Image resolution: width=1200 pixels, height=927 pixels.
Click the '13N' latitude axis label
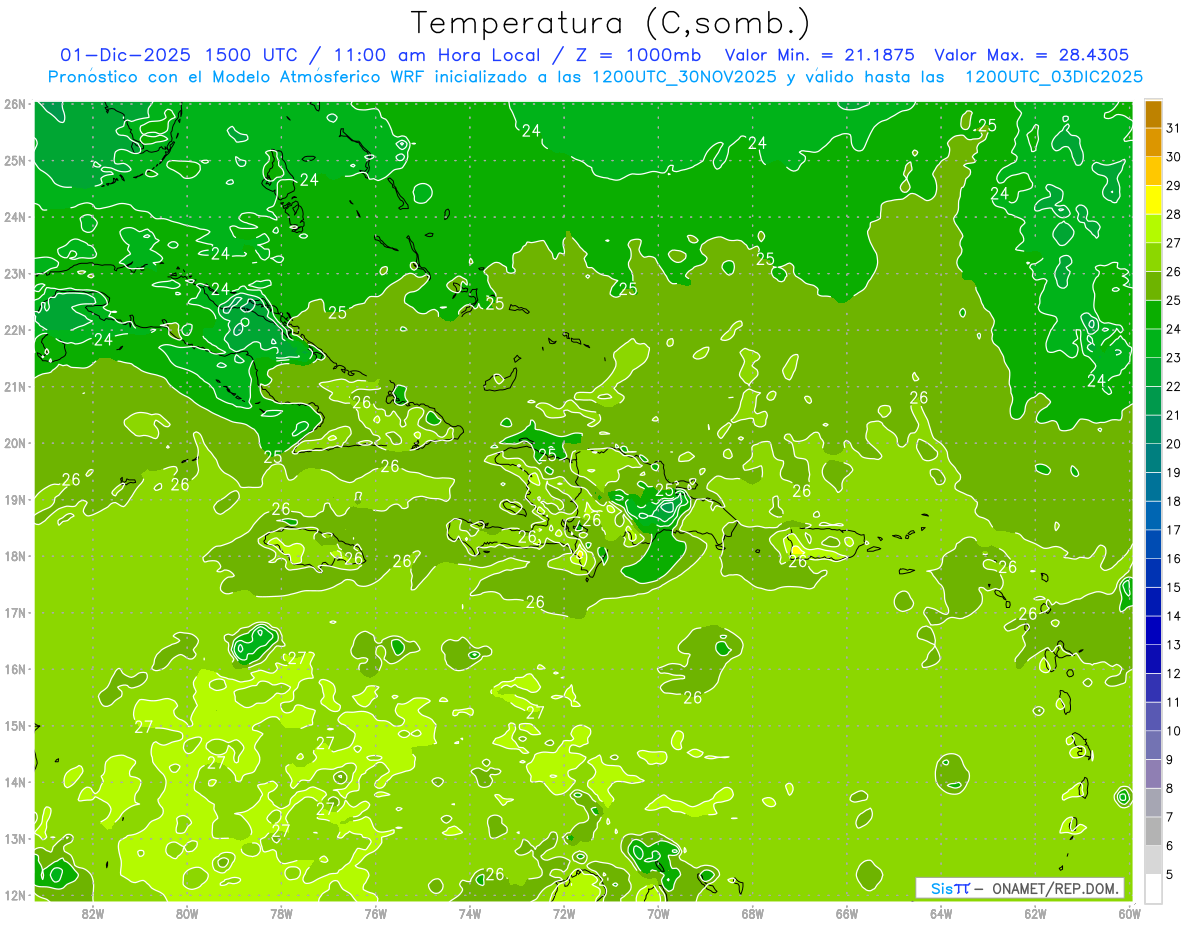click(15, 838)
